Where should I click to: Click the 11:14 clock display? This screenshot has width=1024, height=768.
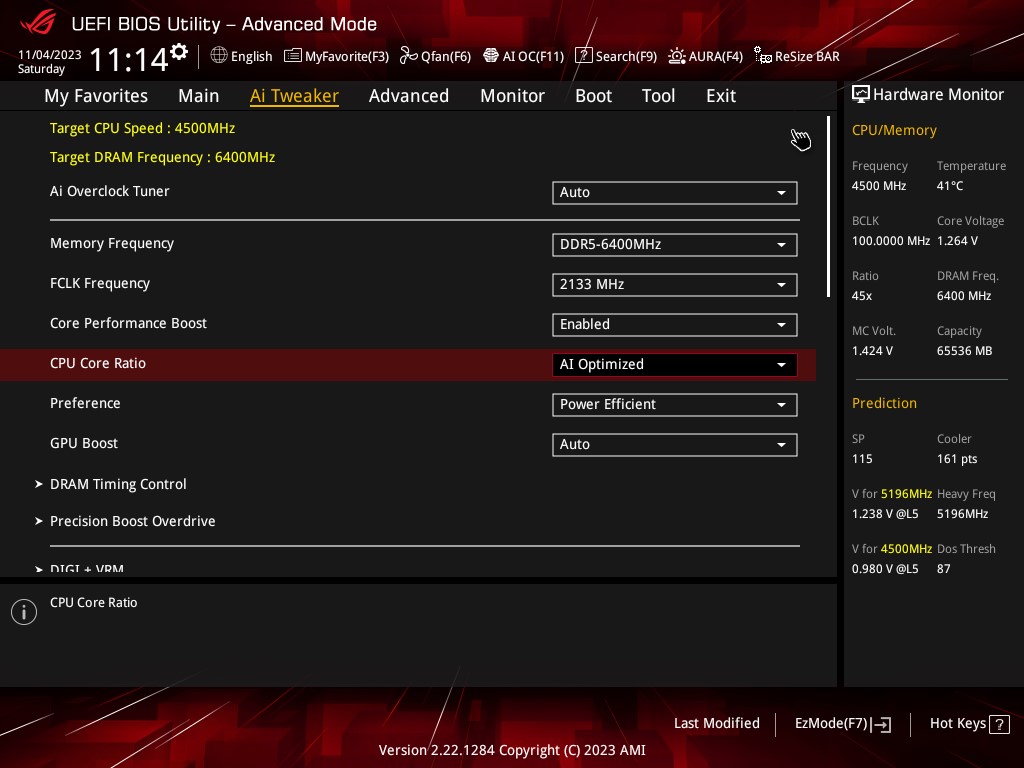click(x=129, y=60)
